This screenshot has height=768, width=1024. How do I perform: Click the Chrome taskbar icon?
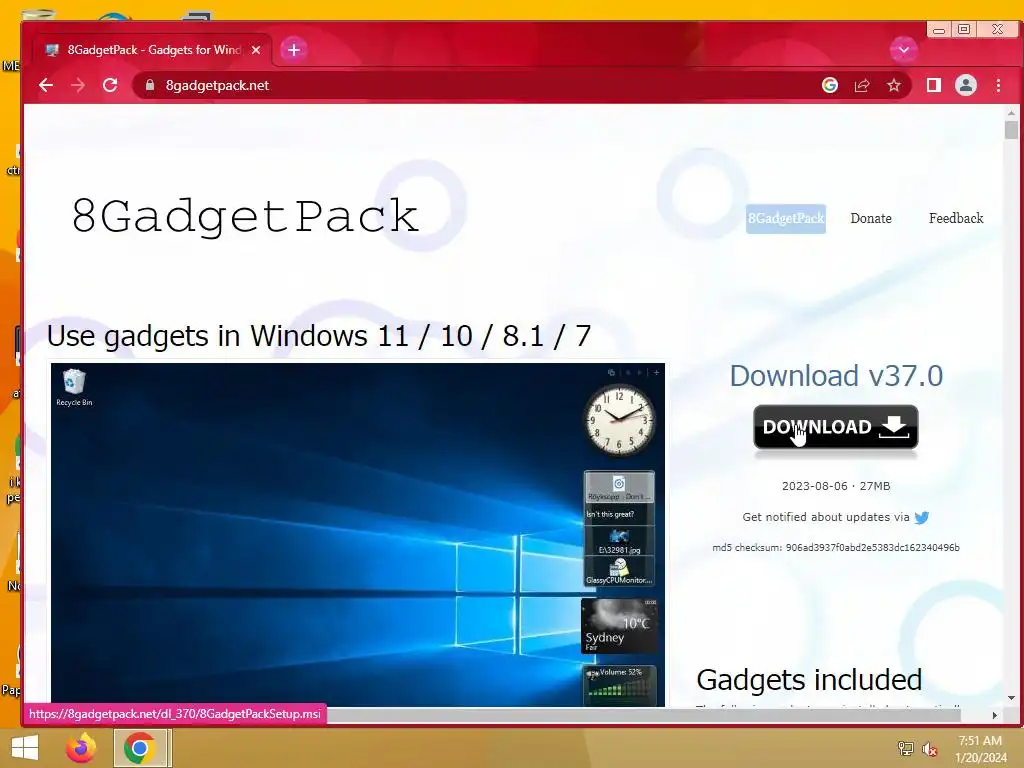(x=140, y=748)
